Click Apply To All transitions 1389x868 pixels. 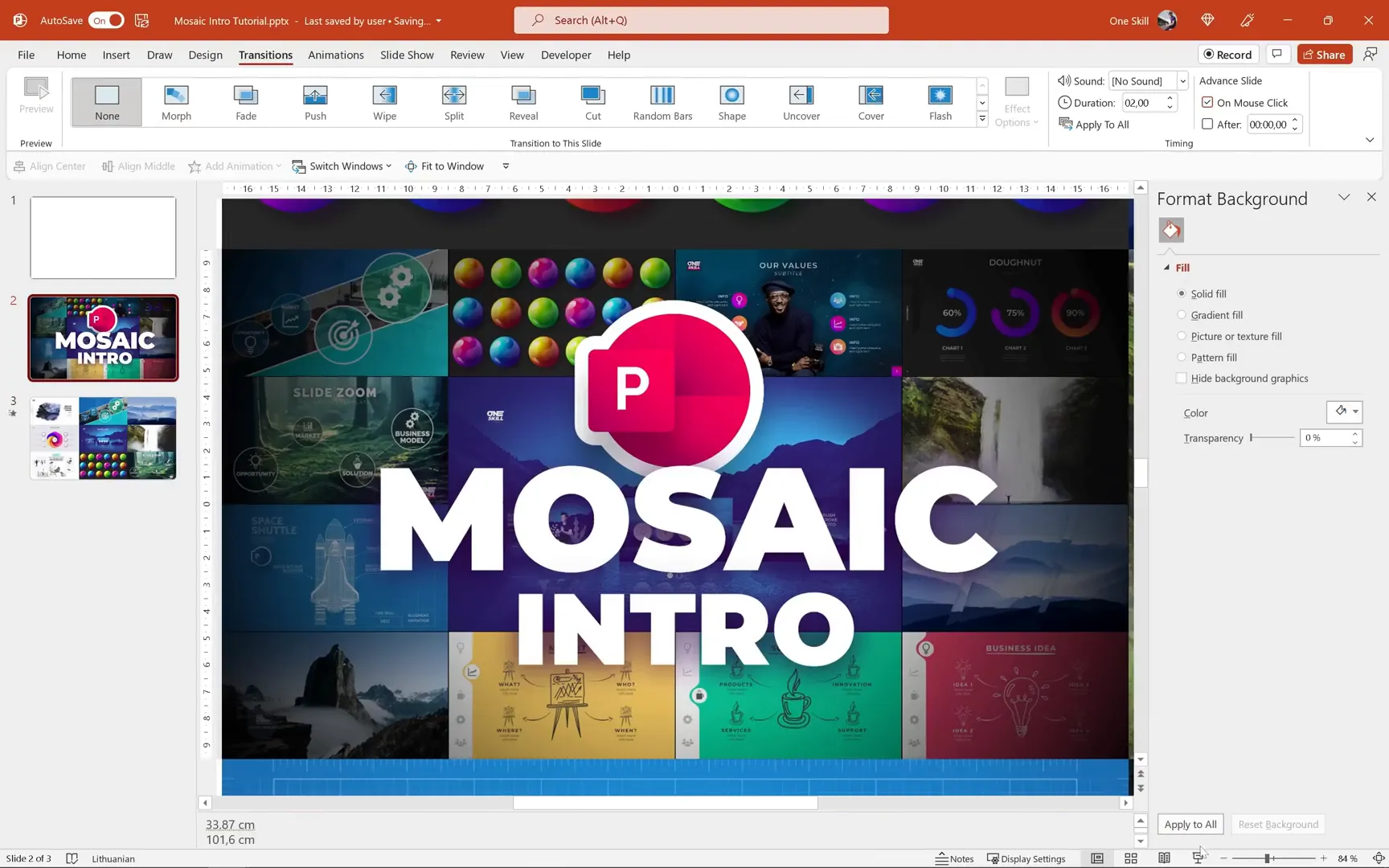click(x=1094, y=125)
